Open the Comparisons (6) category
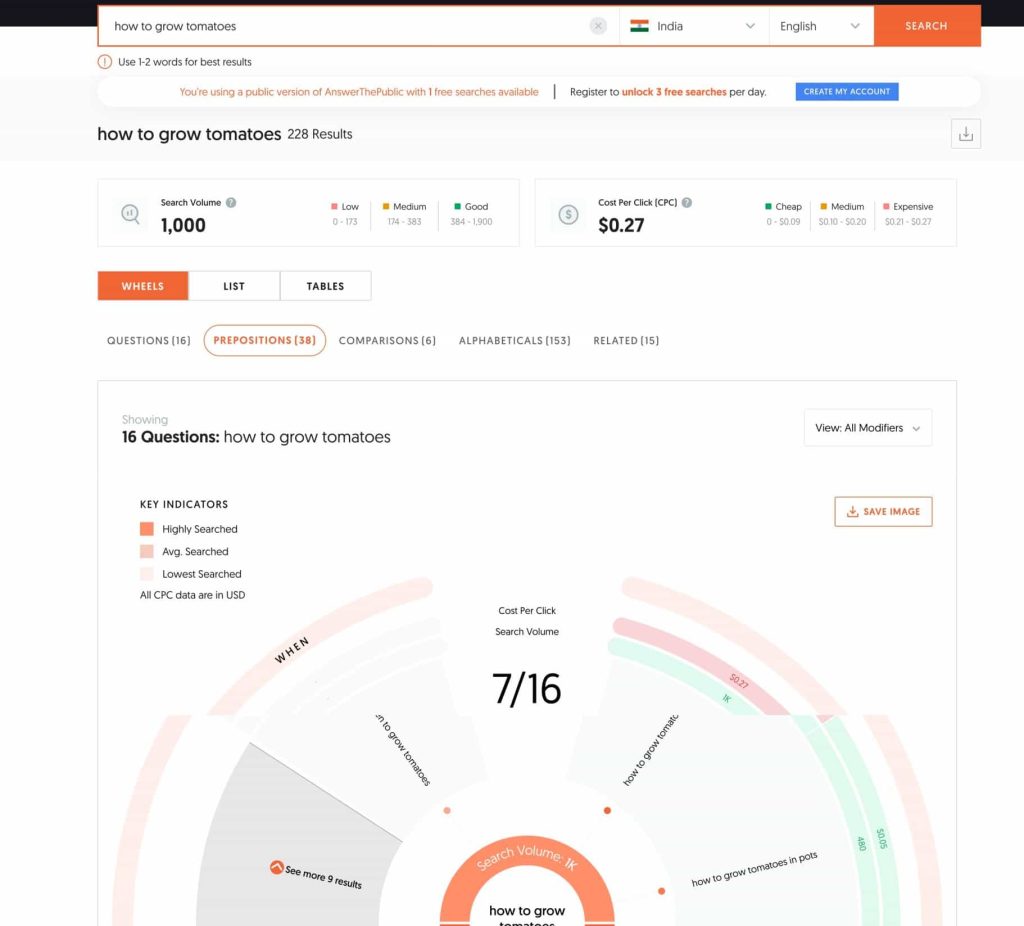Screen dimensions: 1024x926 [x=387, y=340]
